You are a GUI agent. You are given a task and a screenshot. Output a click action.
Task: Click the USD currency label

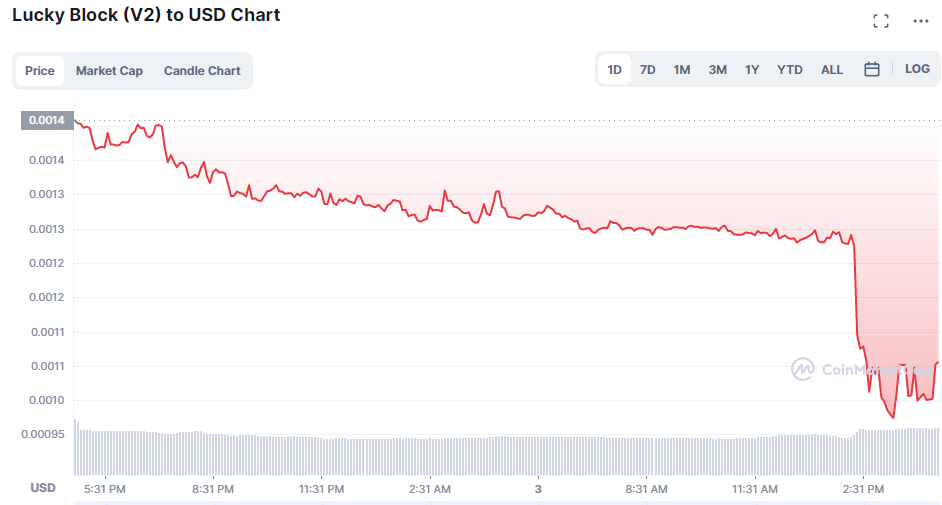coord(43,488)
